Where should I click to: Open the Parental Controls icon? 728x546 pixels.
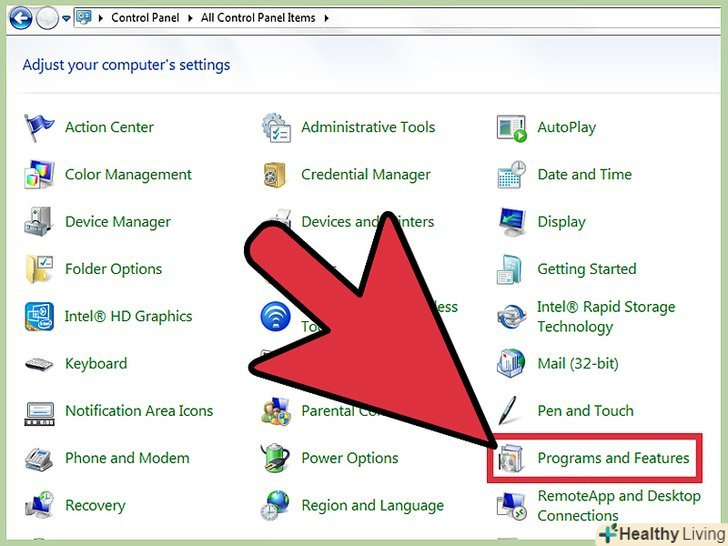[276, 411]
